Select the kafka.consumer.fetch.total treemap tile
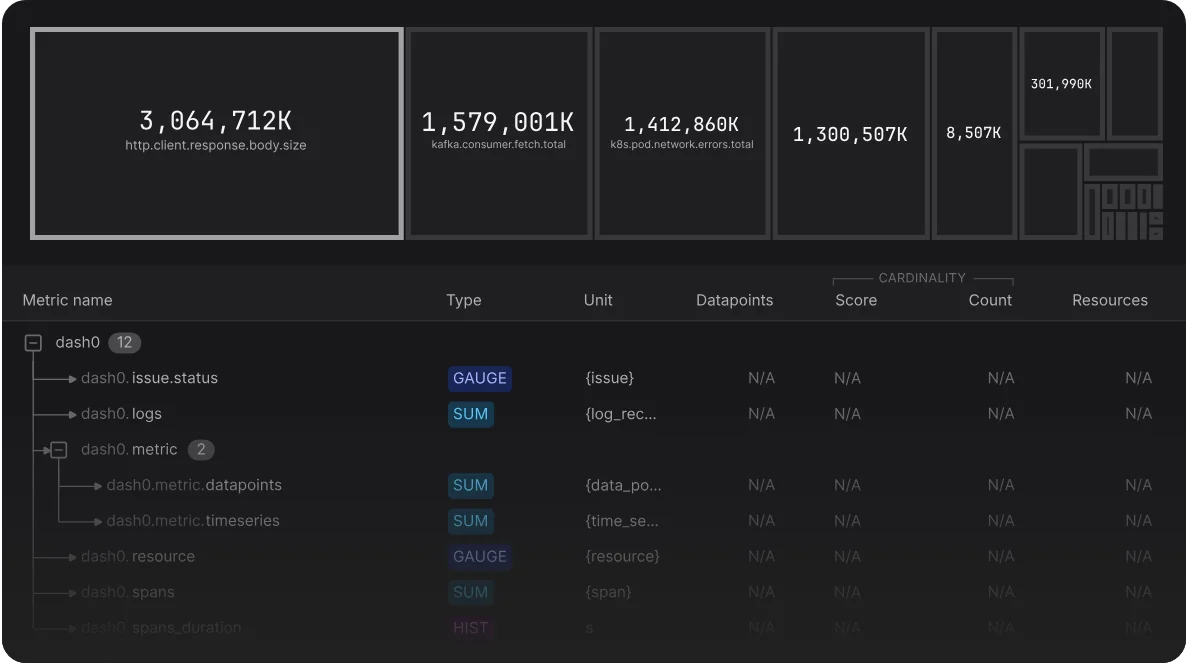This screenshot has width=1188, height=663. (499, 133)
